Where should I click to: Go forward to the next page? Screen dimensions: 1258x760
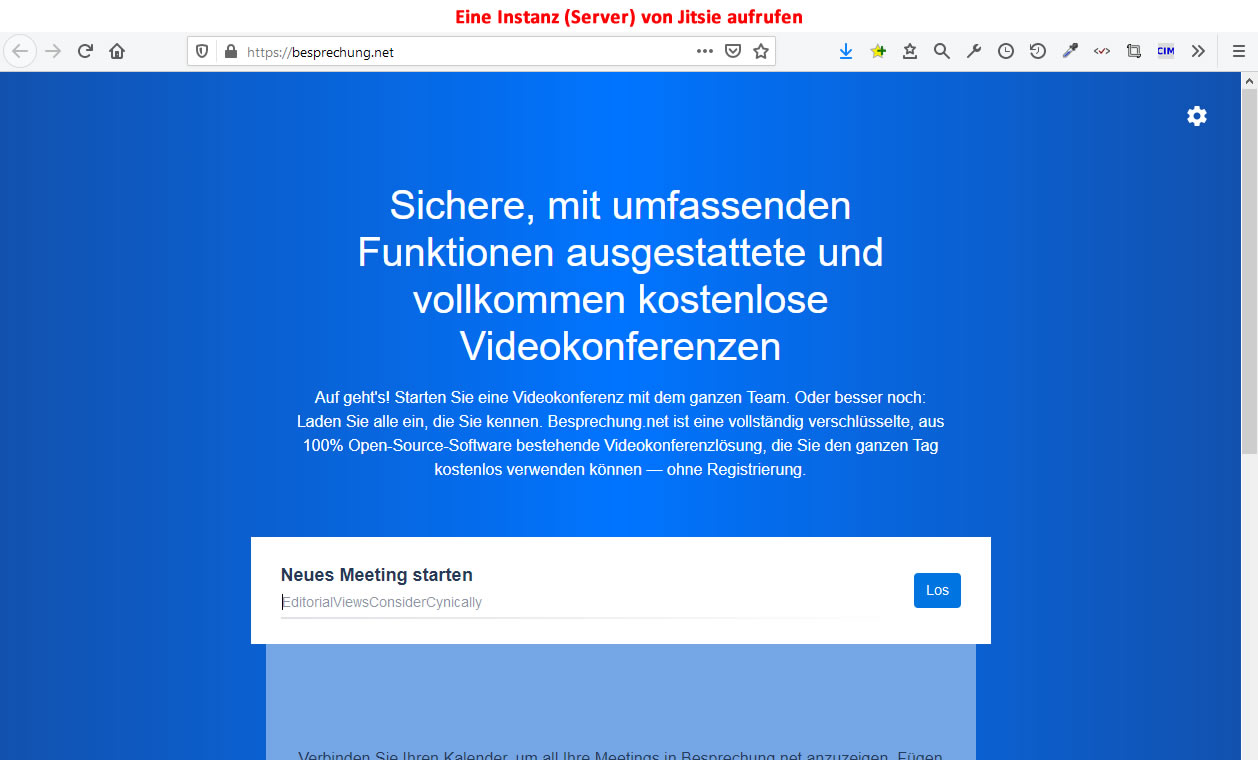click(x=53, y=51)
